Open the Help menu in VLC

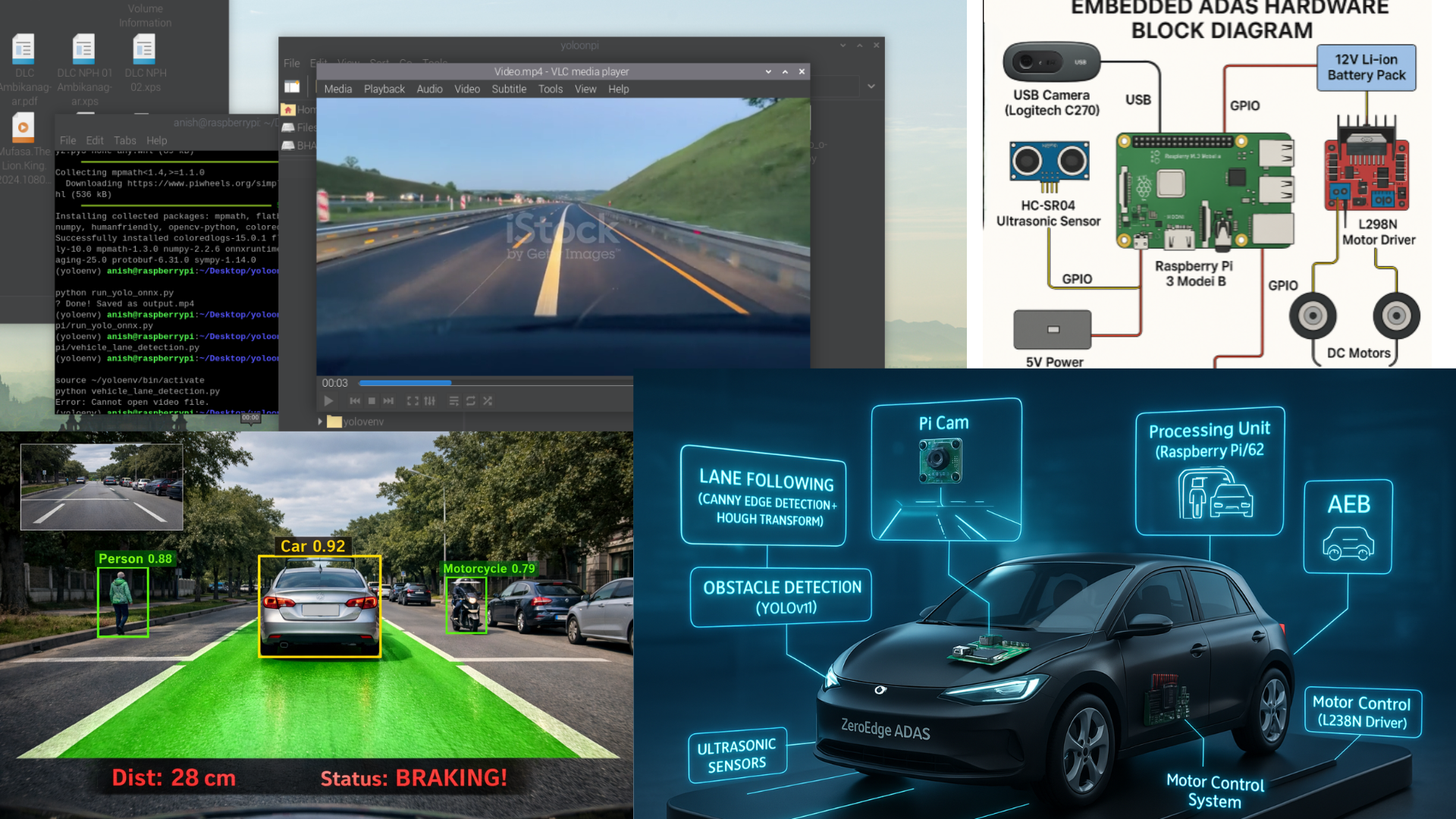619,89
